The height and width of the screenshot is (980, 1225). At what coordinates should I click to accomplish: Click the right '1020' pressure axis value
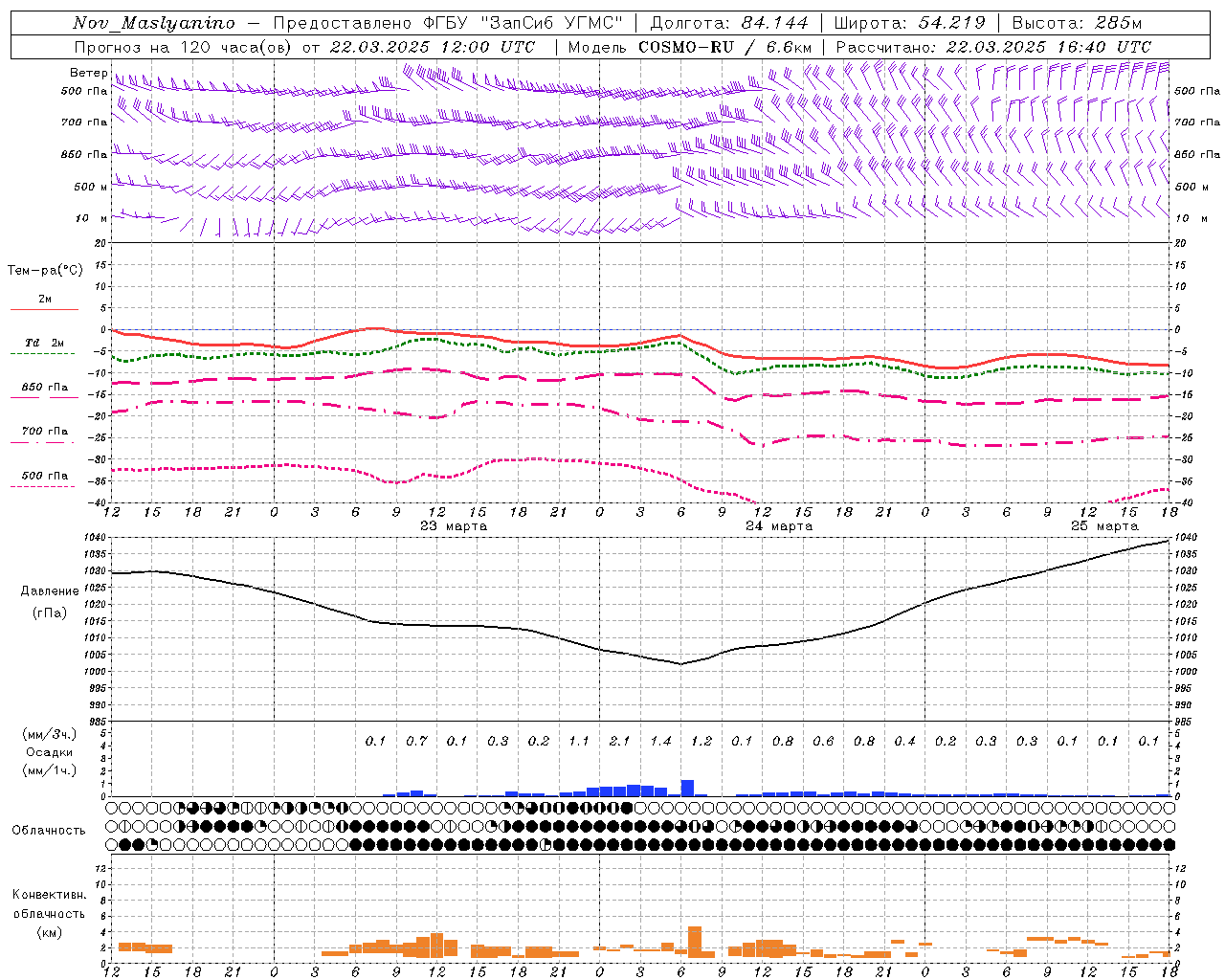pyautogui.click(x=1186, y=605)
